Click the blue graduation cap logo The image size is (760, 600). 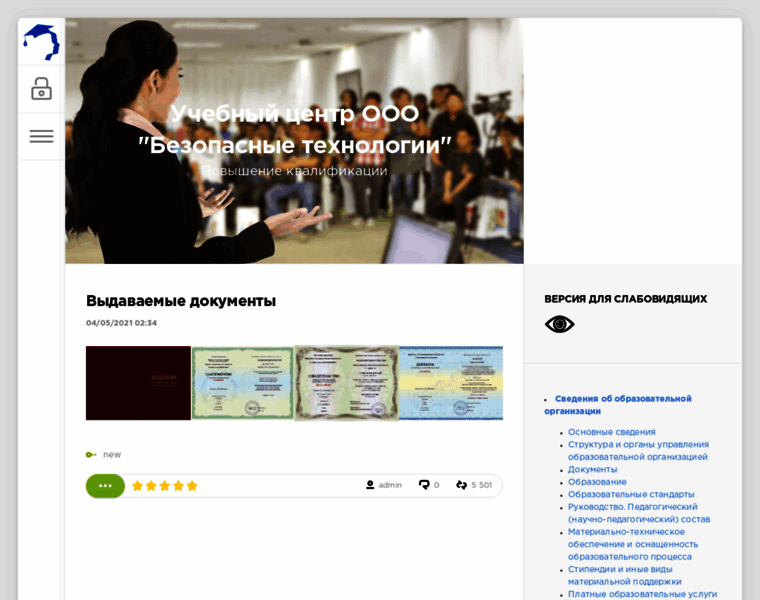[41, 42]
